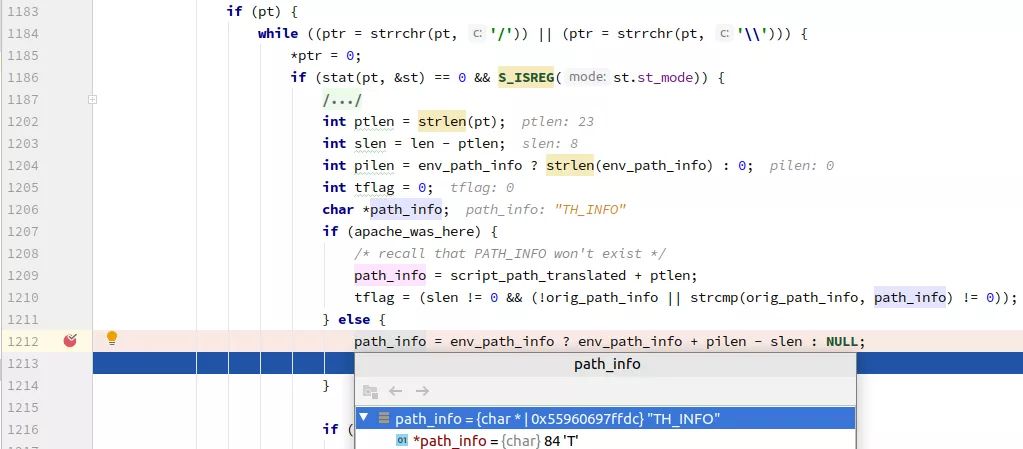Click the highlighted execution line 1213
Viewport: 1023px width, 449px height.
coord(558,363)
